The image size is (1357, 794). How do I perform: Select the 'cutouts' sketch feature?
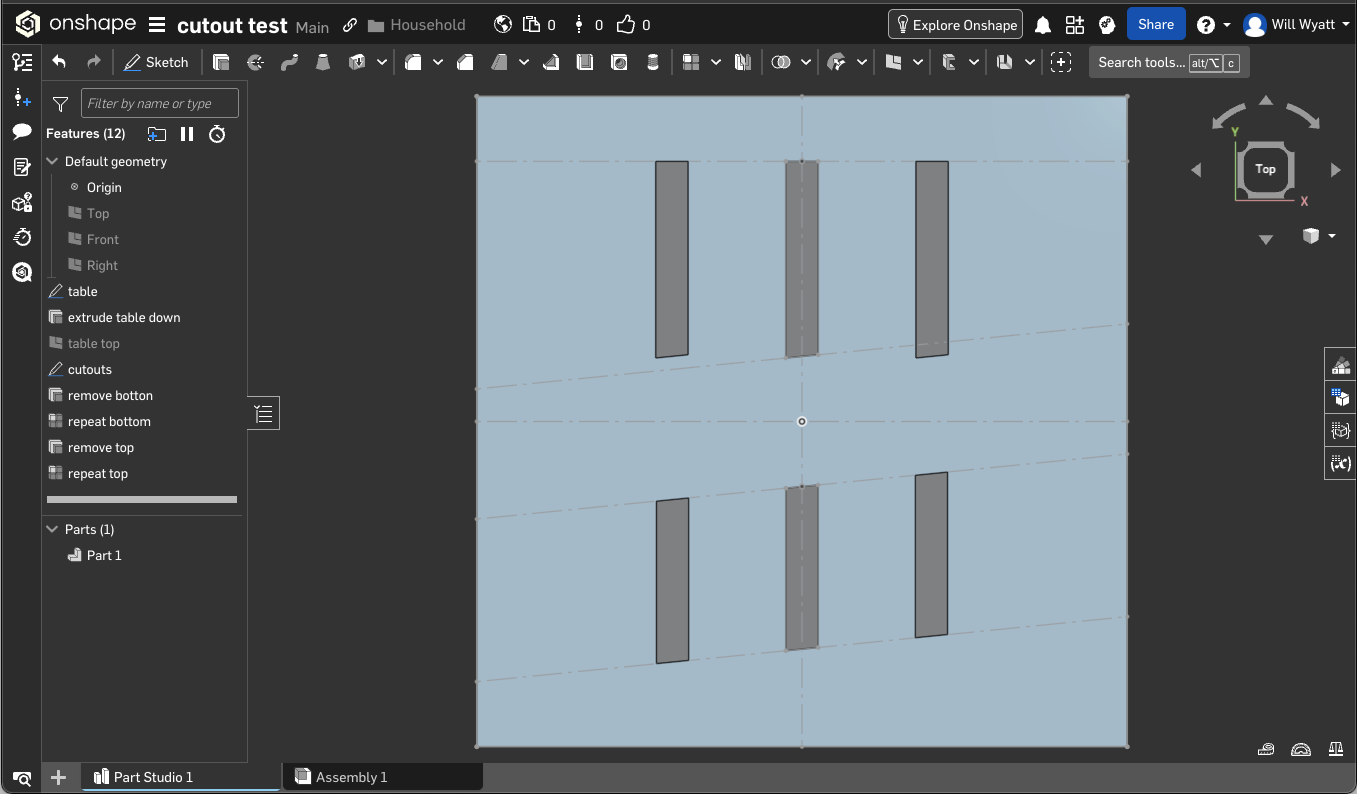(x=90, y=369)
